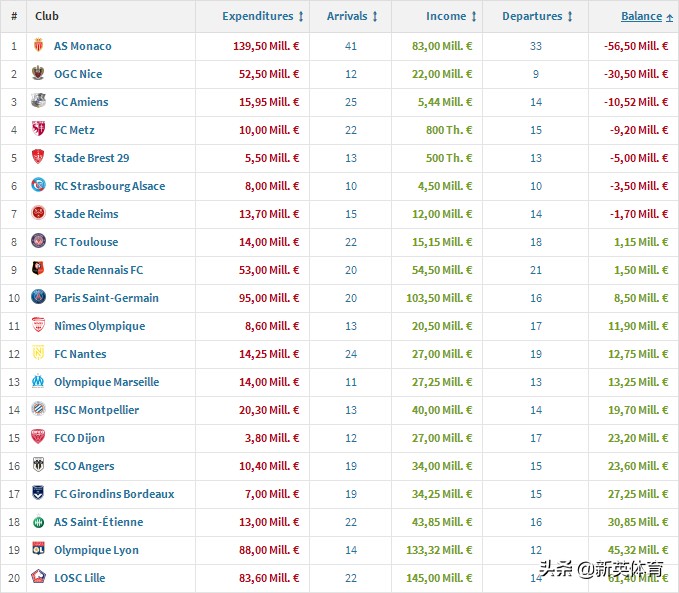Open the HSC Montpellier club link
Viewport: 679px width, 593px height.
pyautogui.click(x=96, y=410)
